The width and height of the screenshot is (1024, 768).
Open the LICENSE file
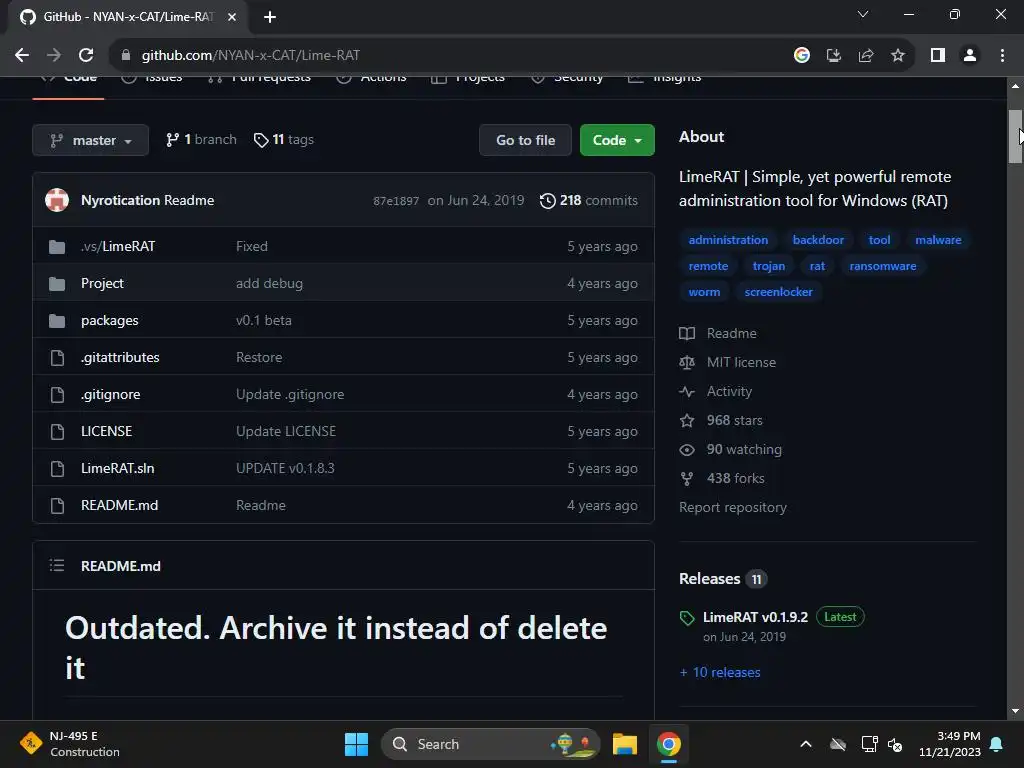106,432
